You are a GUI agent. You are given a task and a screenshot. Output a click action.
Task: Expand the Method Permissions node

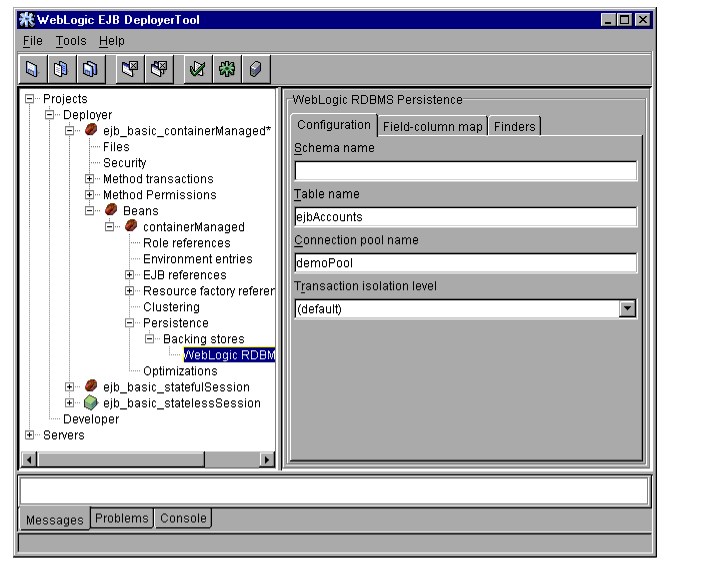point(90,195)
